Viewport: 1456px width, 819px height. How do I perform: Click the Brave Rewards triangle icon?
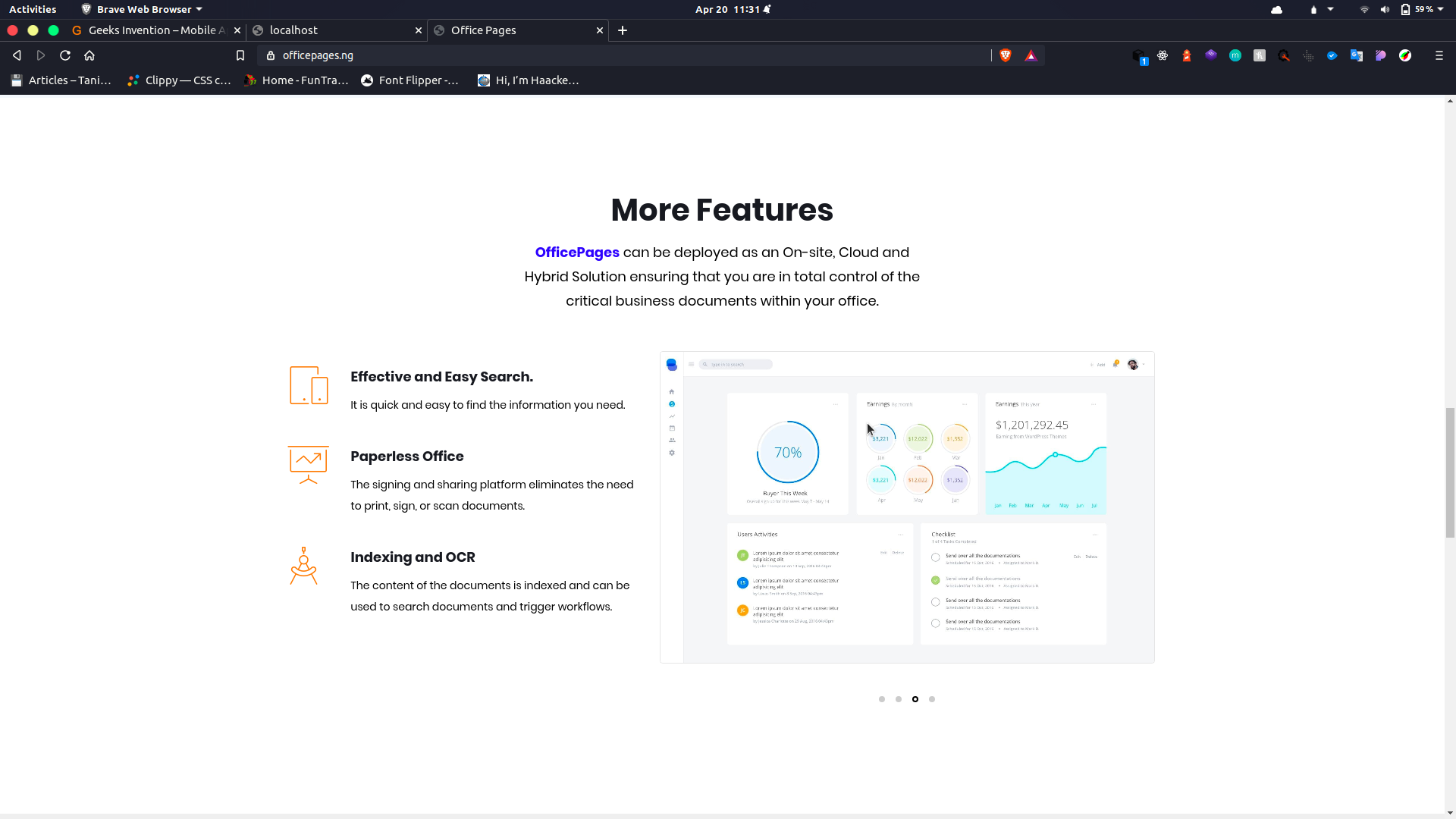(1031, 55)
